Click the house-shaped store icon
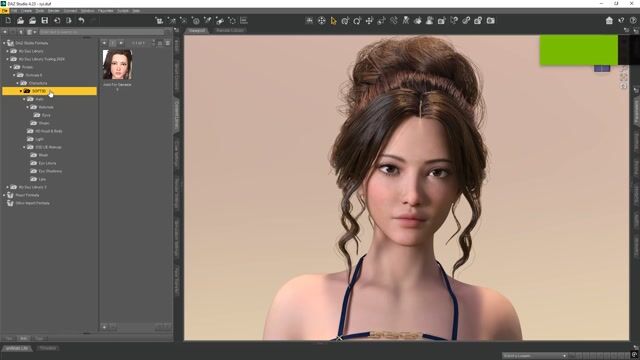Image resolution: width=640 pixels, height=360 pixels. click(x=609, y=20)
